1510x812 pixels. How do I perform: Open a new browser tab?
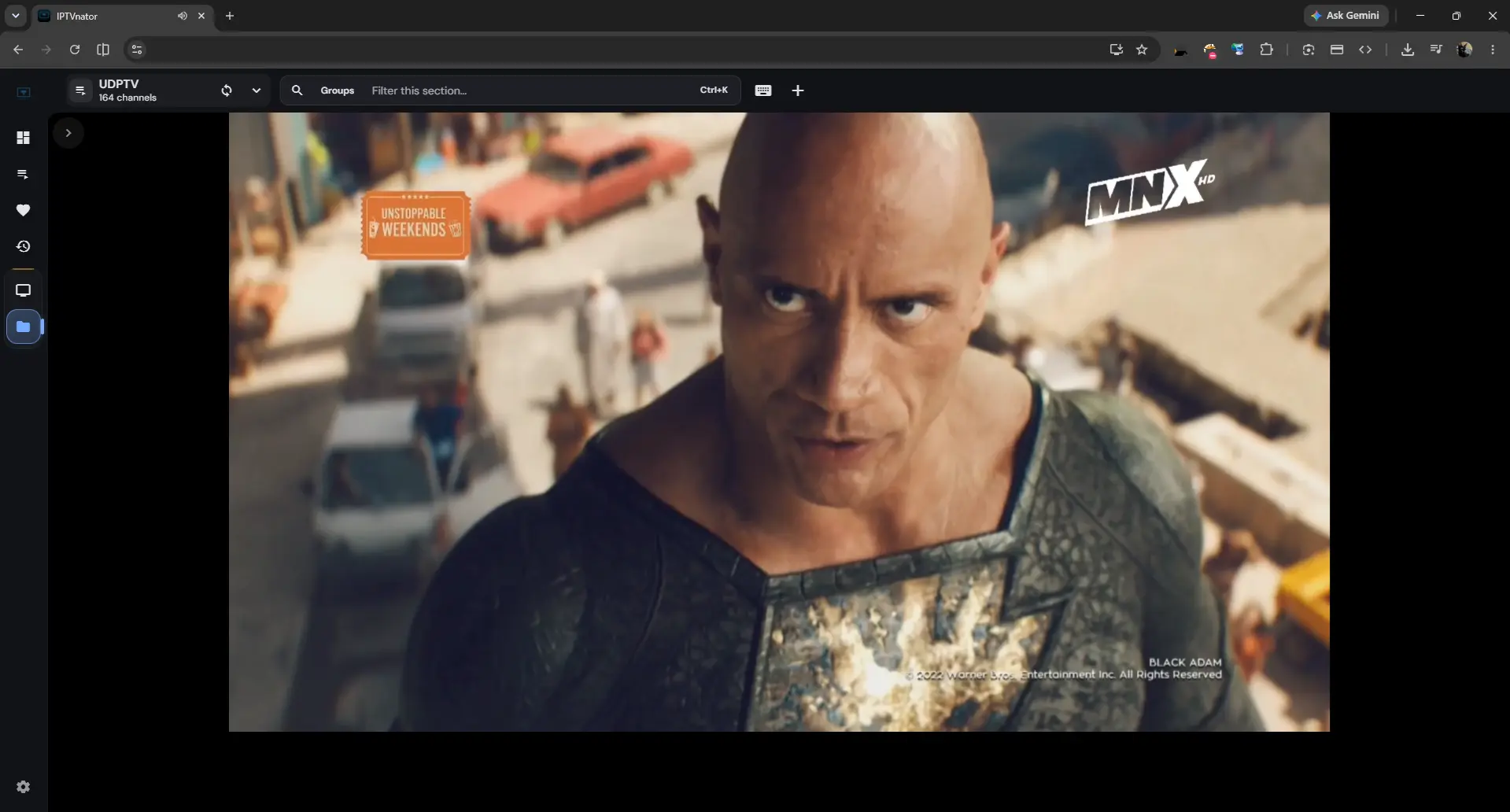tap(230, 16)
